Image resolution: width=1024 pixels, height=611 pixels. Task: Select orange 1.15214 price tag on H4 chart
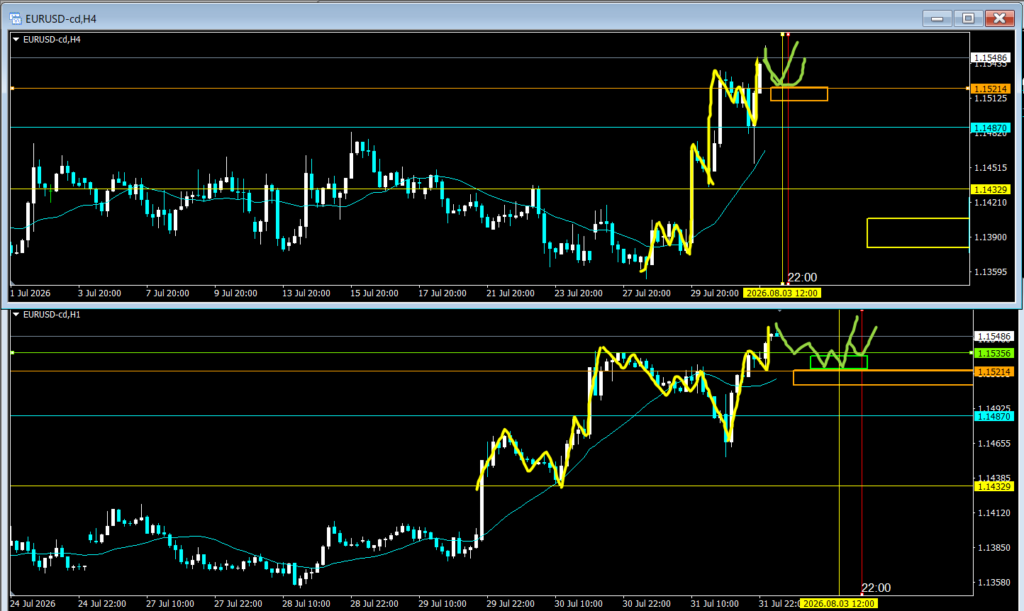point(990,89)
